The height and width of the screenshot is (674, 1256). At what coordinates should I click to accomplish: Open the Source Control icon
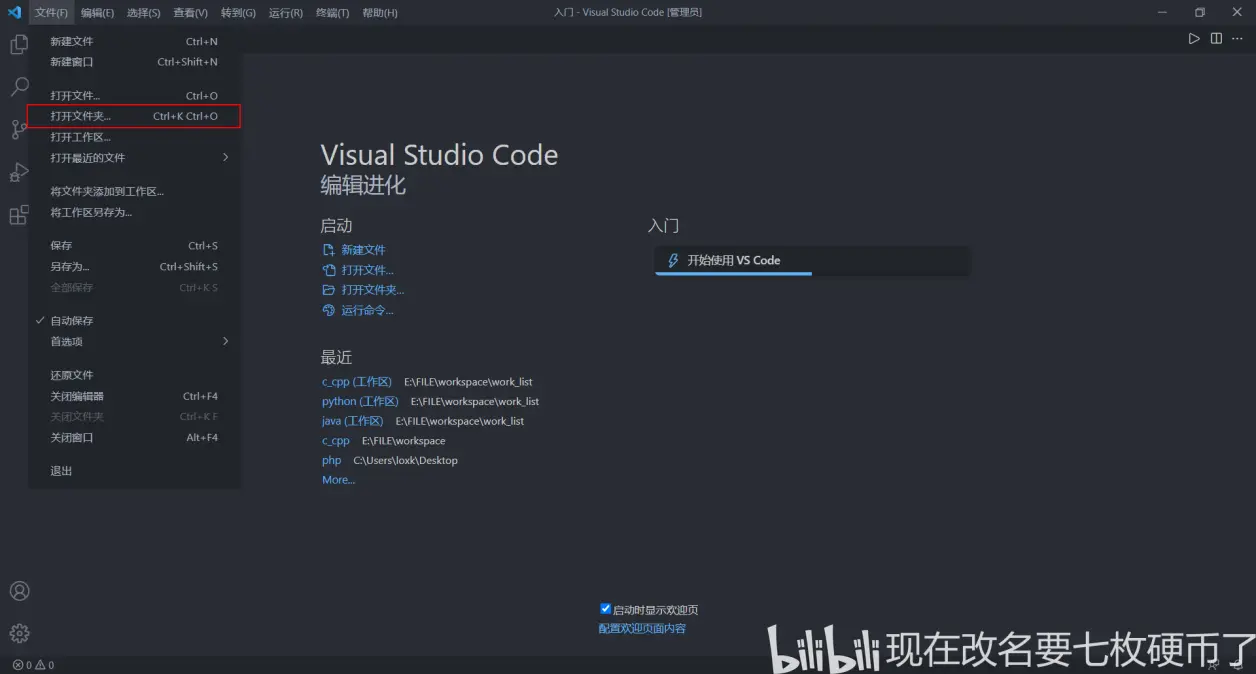pyautogui.click(x=19, y=129)
